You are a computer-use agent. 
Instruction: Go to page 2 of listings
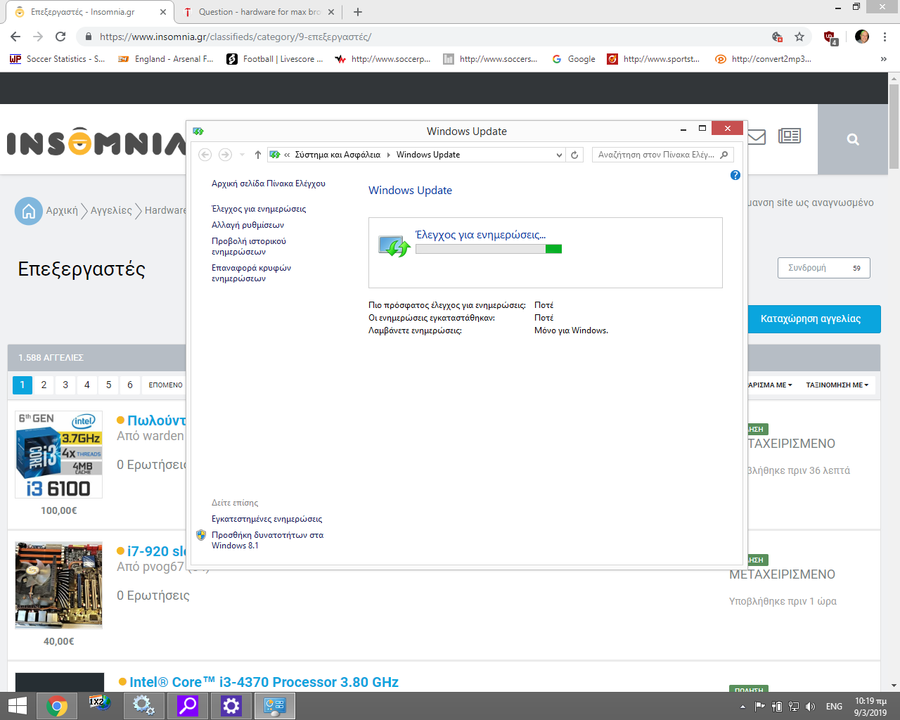(x=44, y=385)
